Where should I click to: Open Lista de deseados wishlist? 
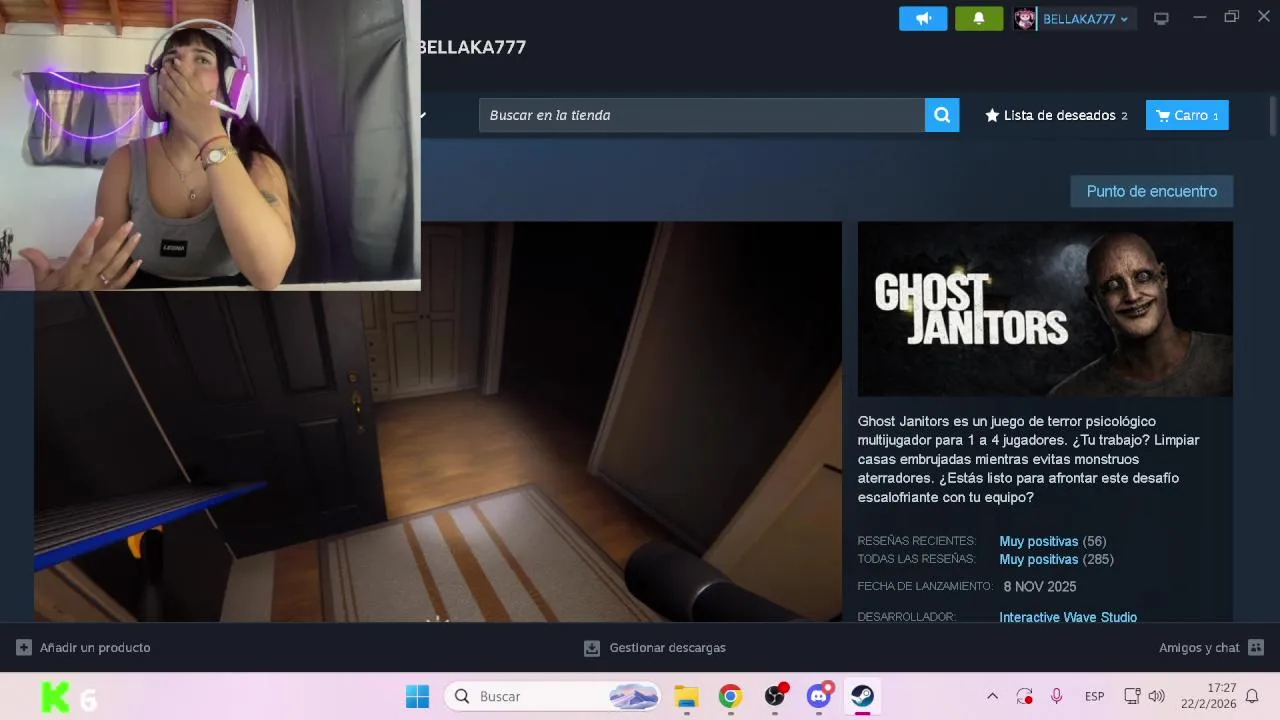coord(1056,115)
